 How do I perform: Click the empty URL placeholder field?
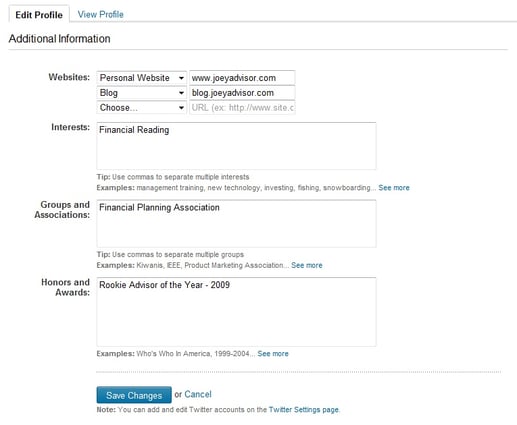tap(242, 108)
